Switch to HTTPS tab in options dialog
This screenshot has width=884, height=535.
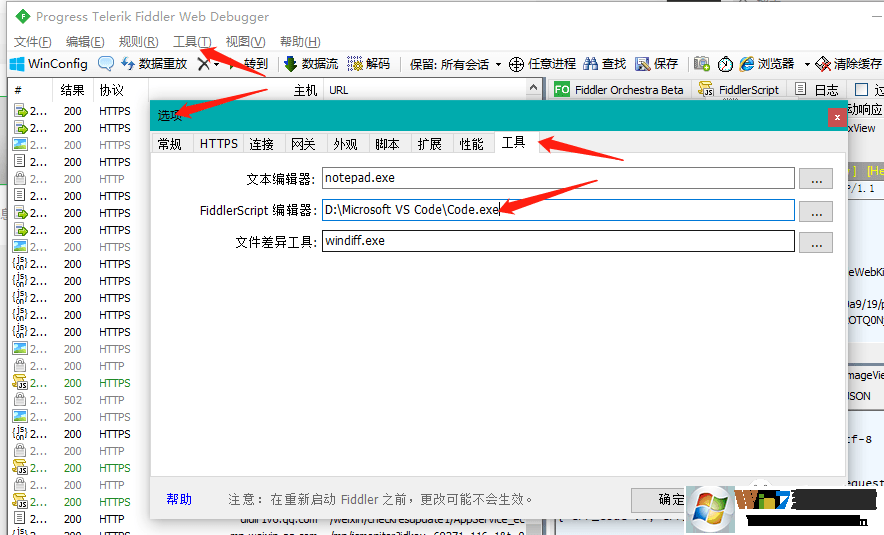219,144
